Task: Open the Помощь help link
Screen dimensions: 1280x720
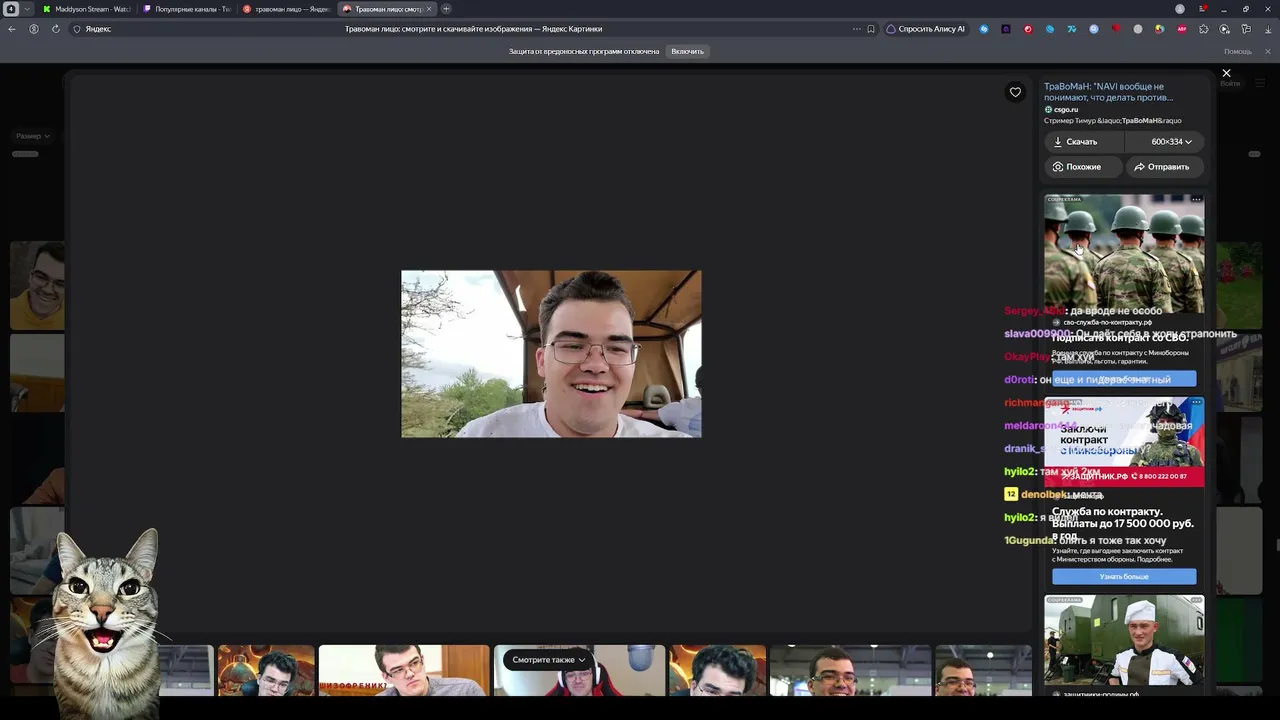Action: 1237,51
